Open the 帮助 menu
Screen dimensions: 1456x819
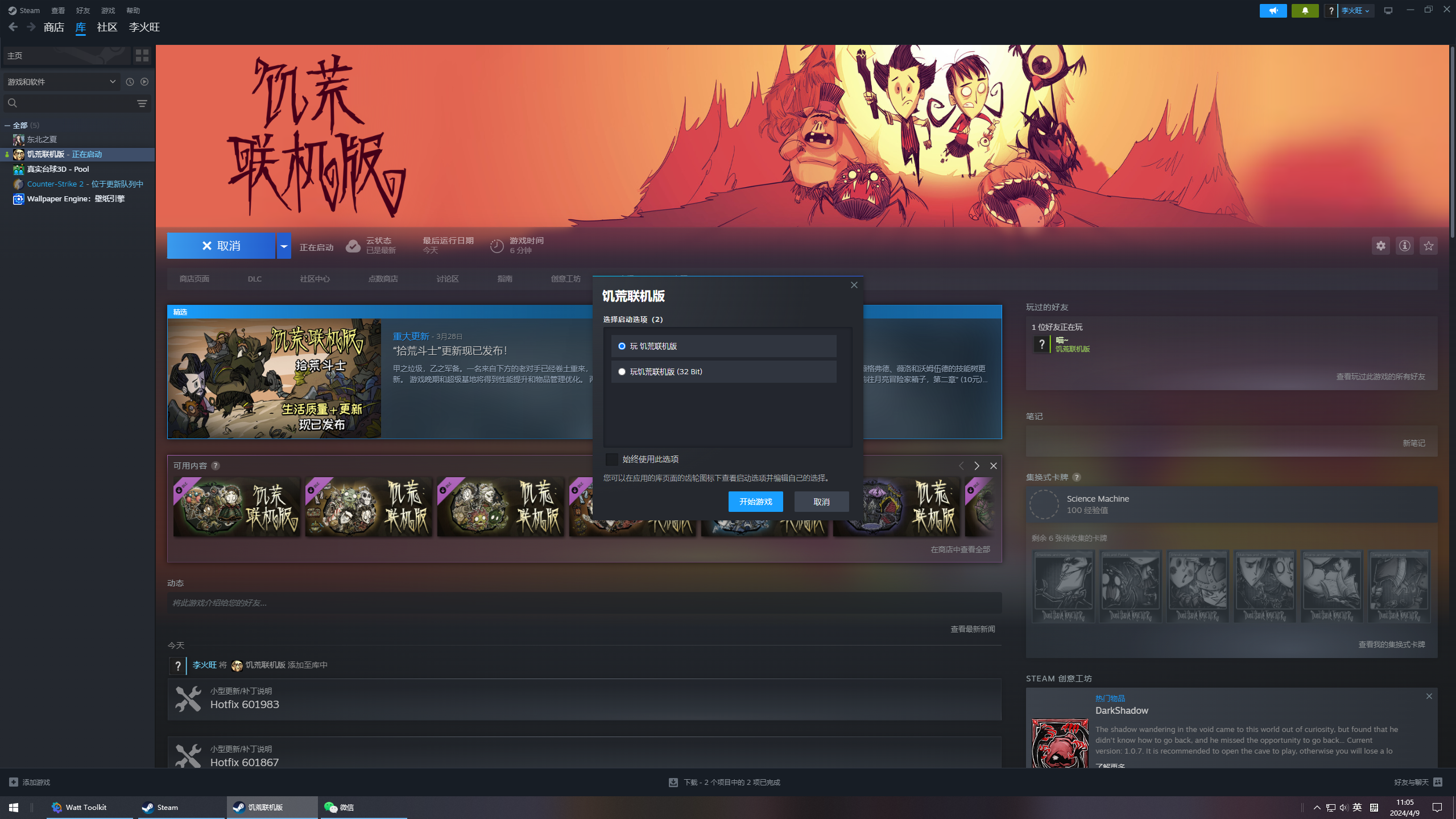pos(133,11)
